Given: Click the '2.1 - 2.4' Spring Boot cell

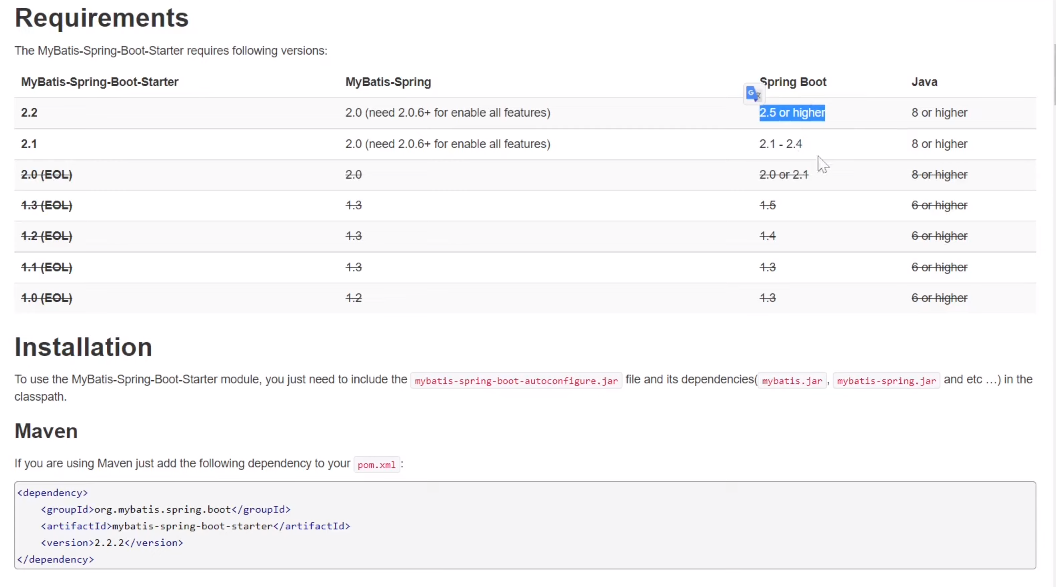Looking at the screenshot, I should pos(780,144).
